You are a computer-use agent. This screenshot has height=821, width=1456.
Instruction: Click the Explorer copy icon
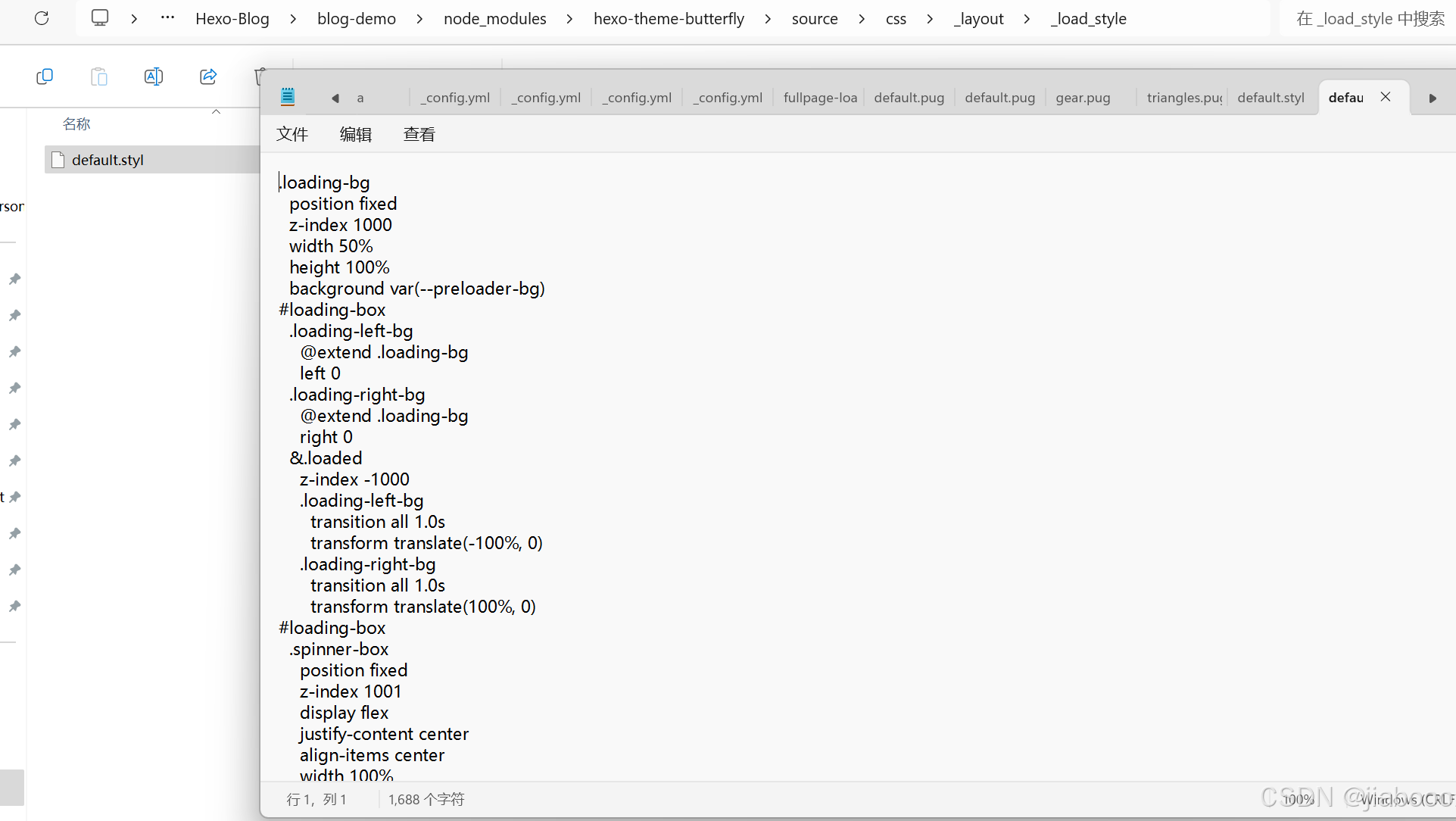(45, 76)
